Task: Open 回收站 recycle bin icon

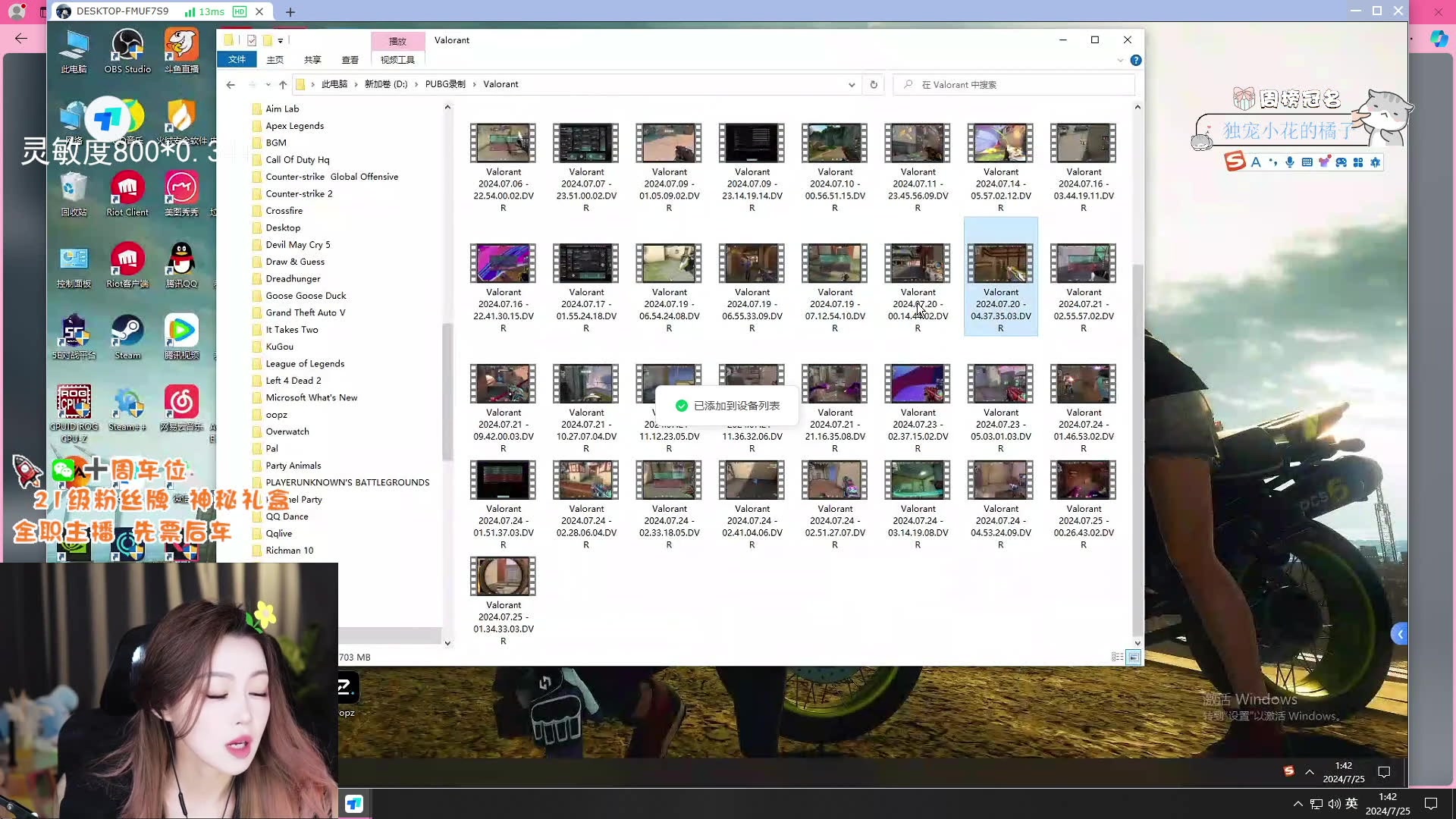Action: [x=74, y=193]
